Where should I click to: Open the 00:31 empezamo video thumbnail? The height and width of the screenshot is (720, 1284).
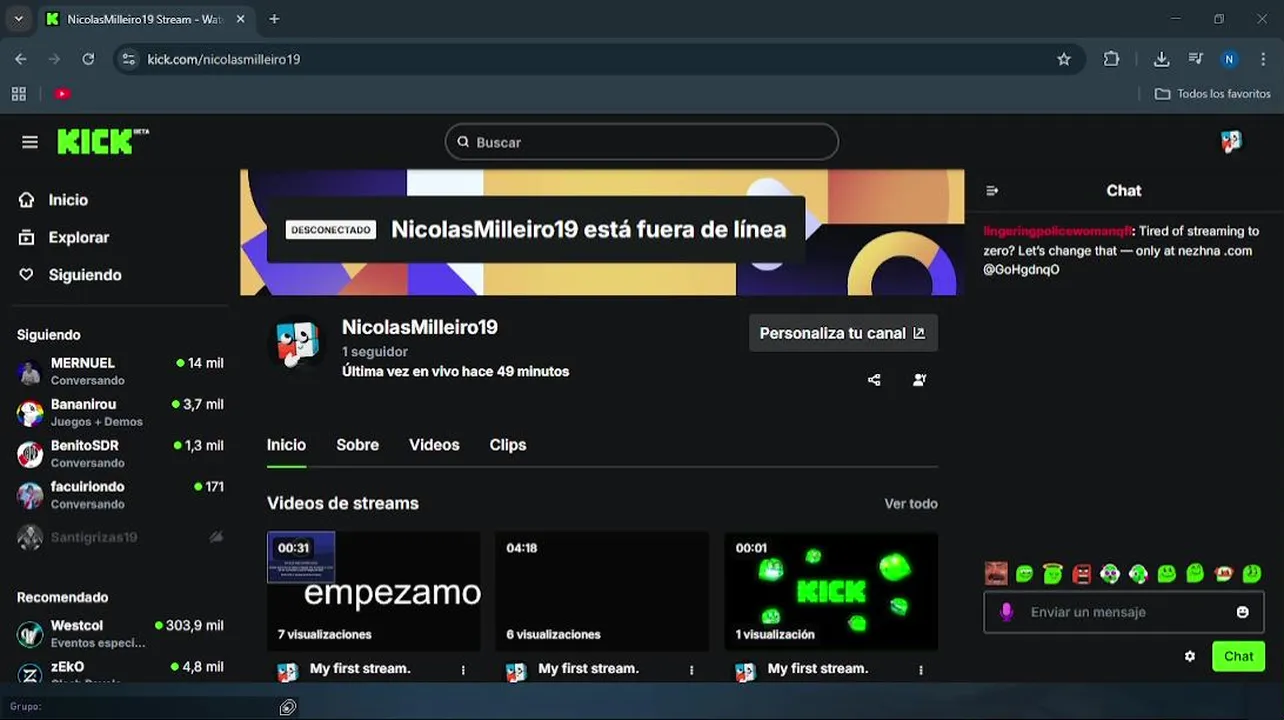[373, 591]
